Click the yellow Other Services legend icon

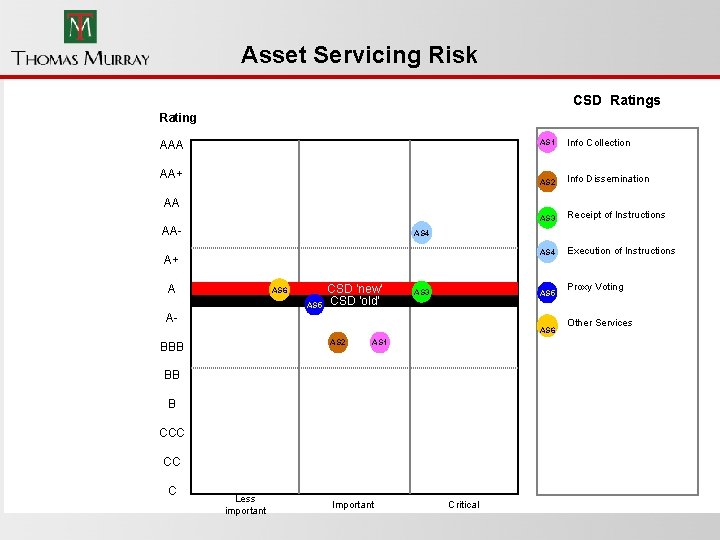click(x=547, y=326)
